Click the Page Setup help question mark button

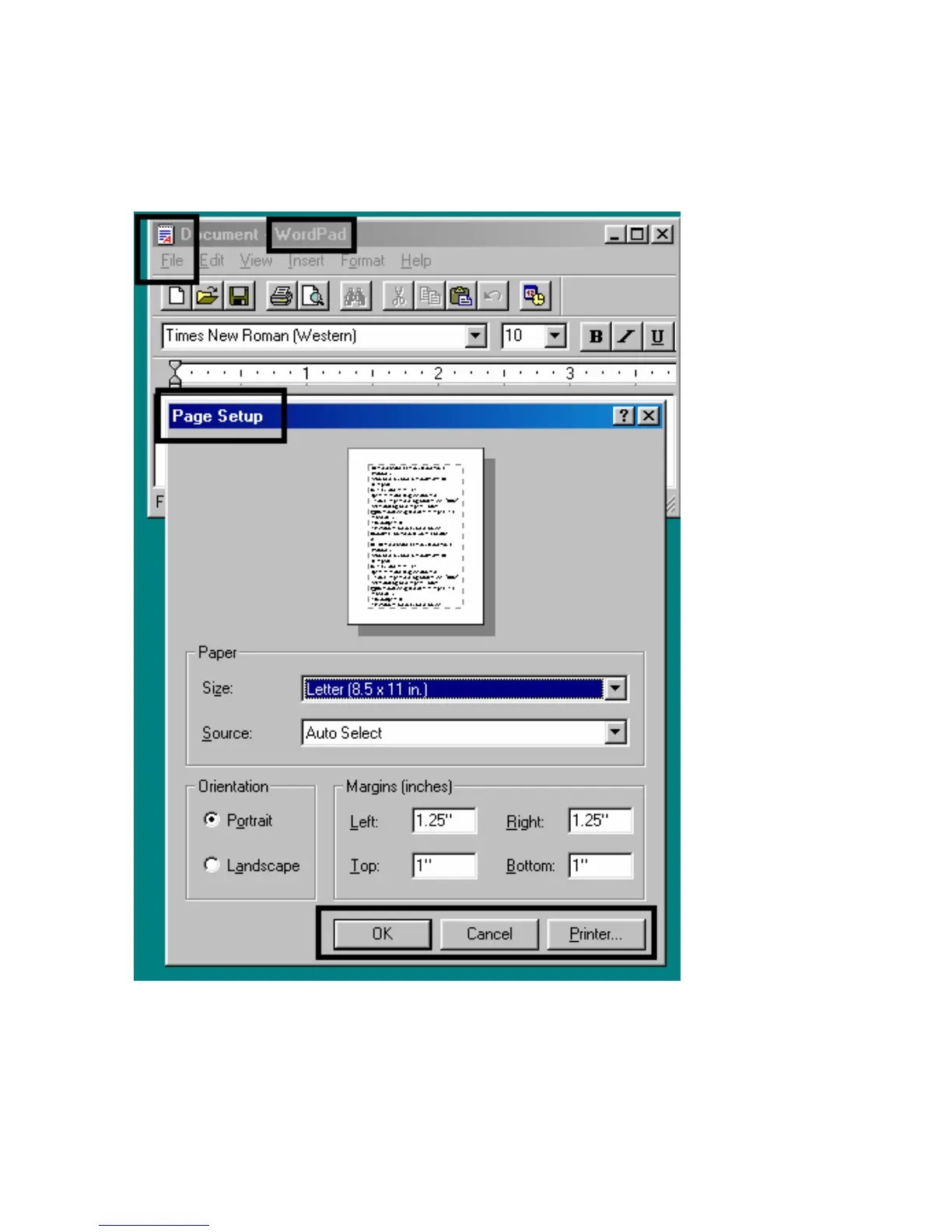[624, 415]
